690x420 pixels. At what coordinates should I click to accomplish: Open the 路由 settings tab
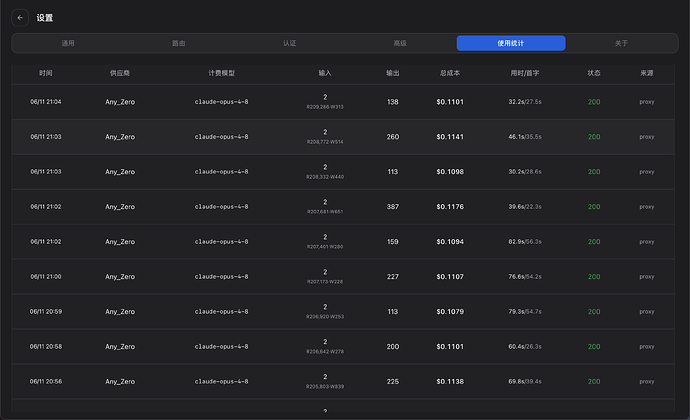179,43
